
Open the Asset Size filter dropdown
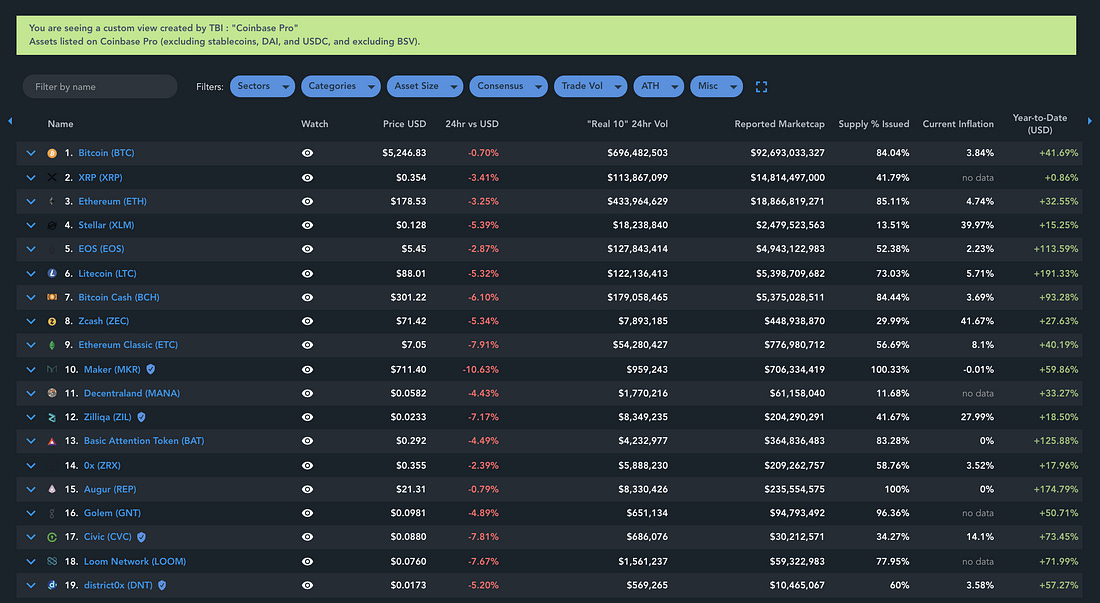424,86
